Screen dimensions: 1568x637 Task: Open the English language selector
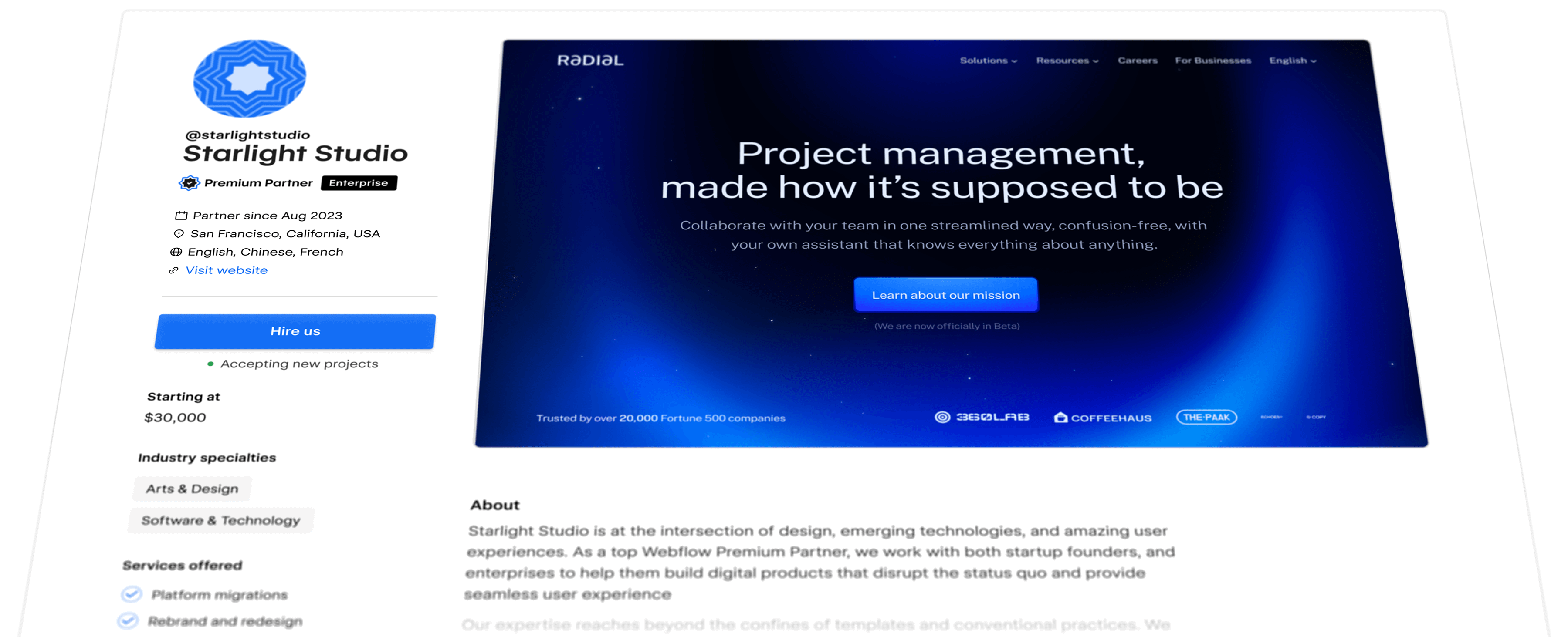[x=1292, y=61]
